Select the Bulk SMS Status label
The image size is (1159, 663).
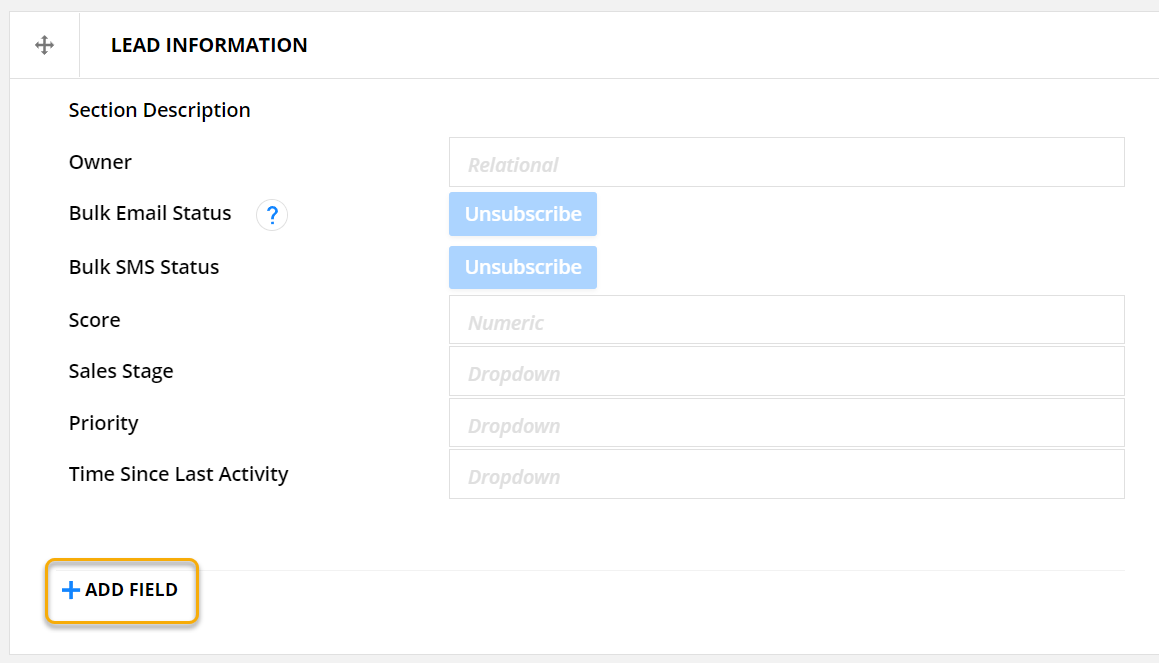[x=144, y=267]
